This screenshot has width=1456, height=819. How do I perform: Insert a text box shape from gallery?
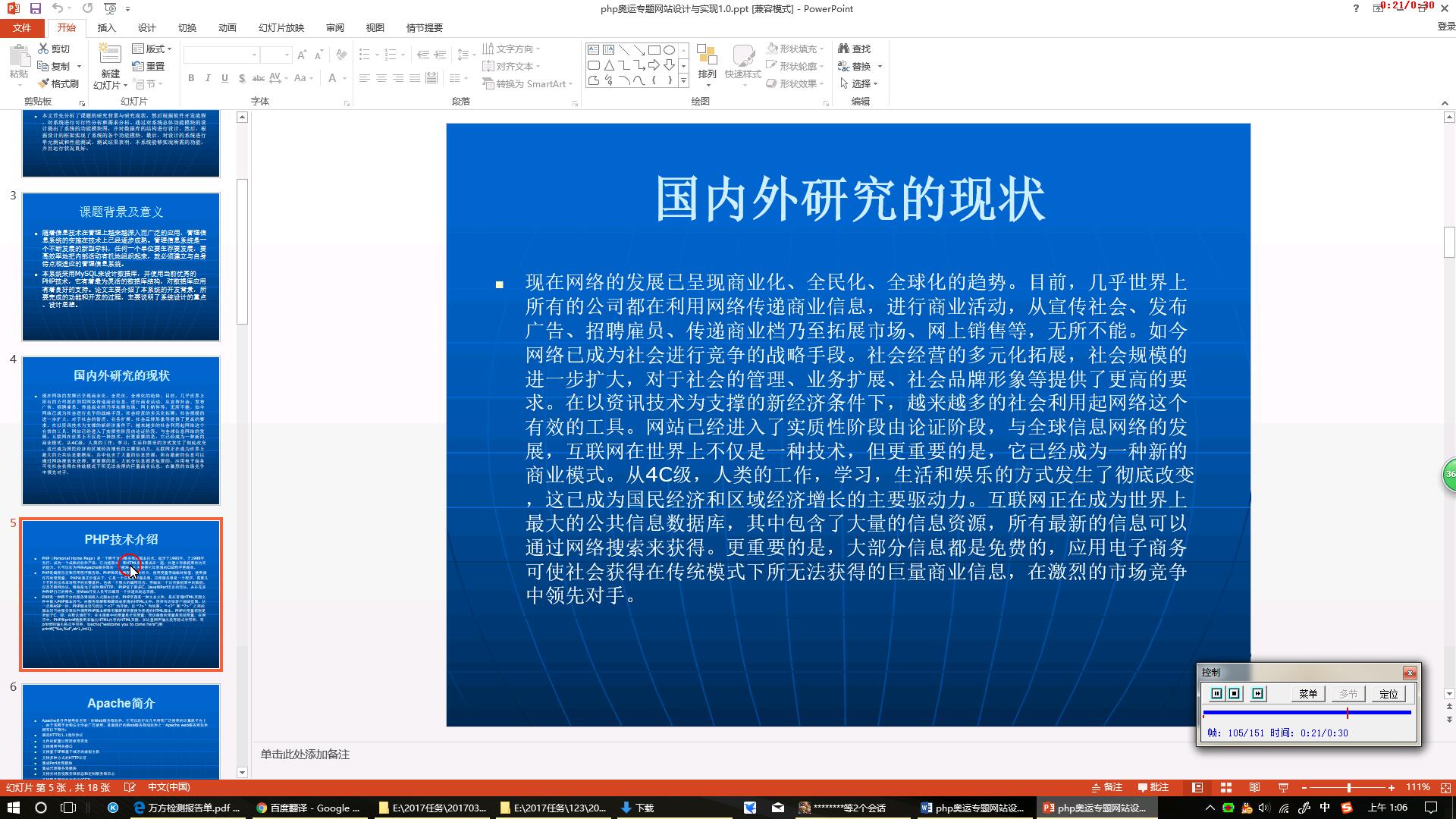(x=593, y=50)
